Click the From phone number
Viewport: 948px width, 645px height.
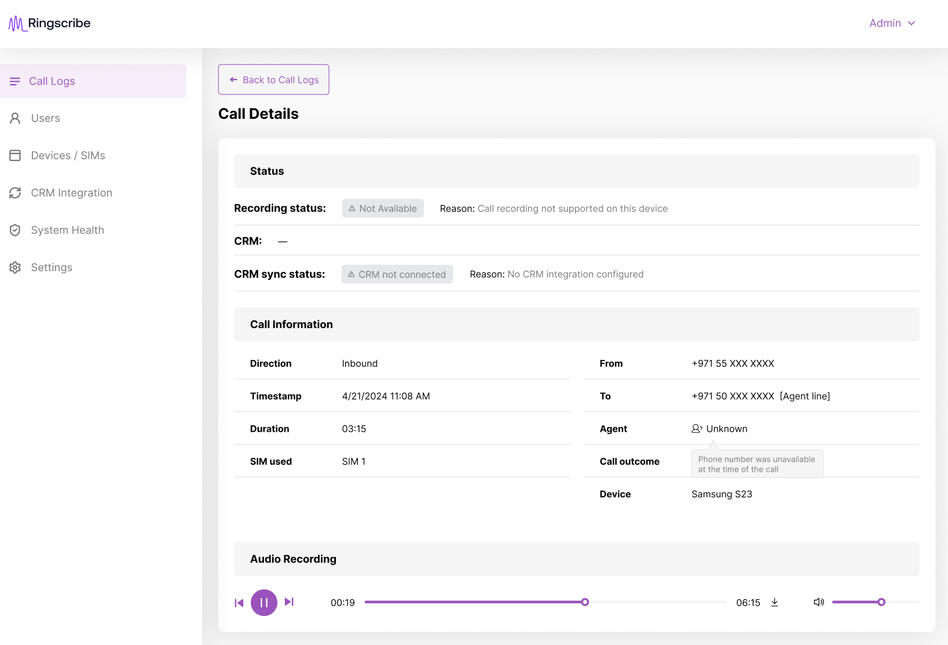pos(732,364)
